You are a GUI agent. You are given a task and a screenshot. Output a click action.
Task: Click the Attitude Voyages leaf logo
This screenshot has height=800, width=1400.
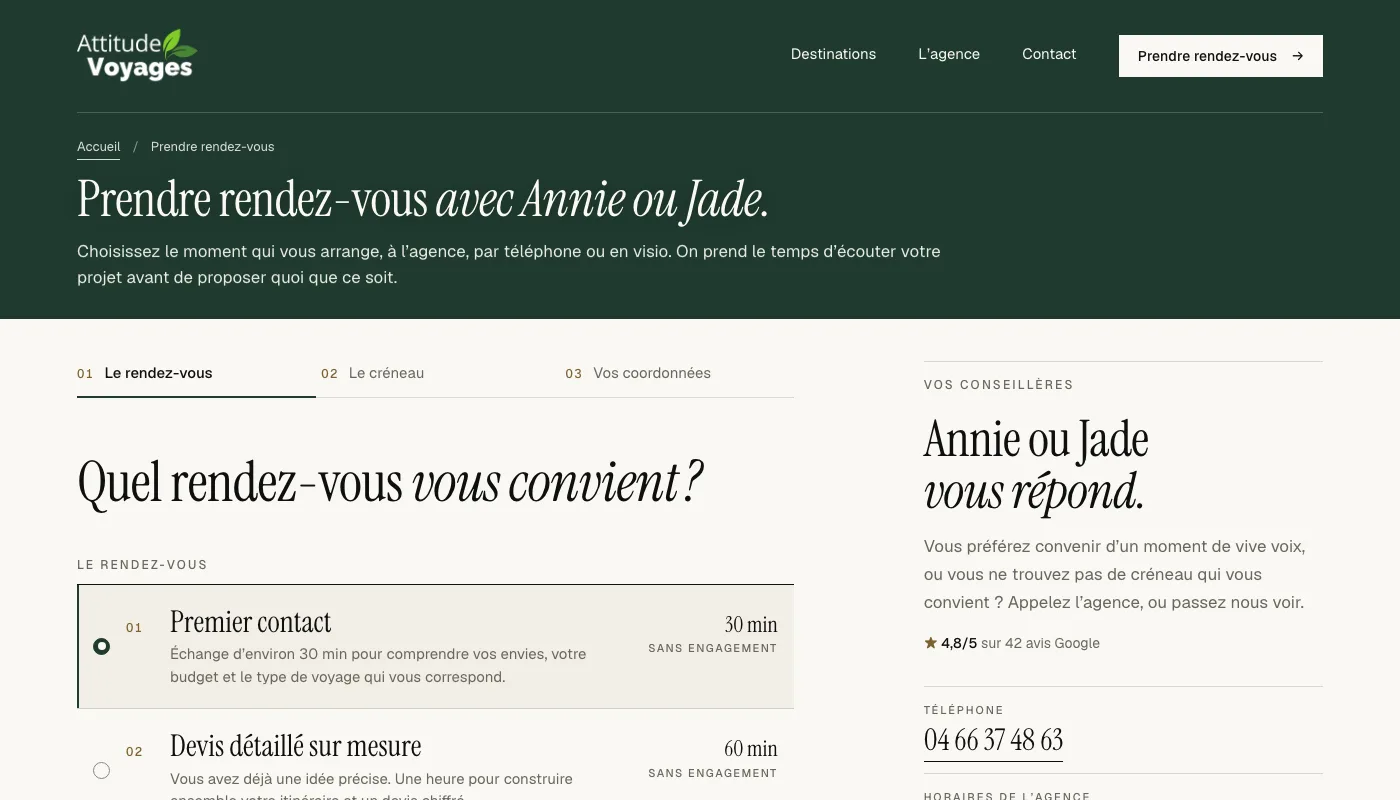tap(137, 55)
